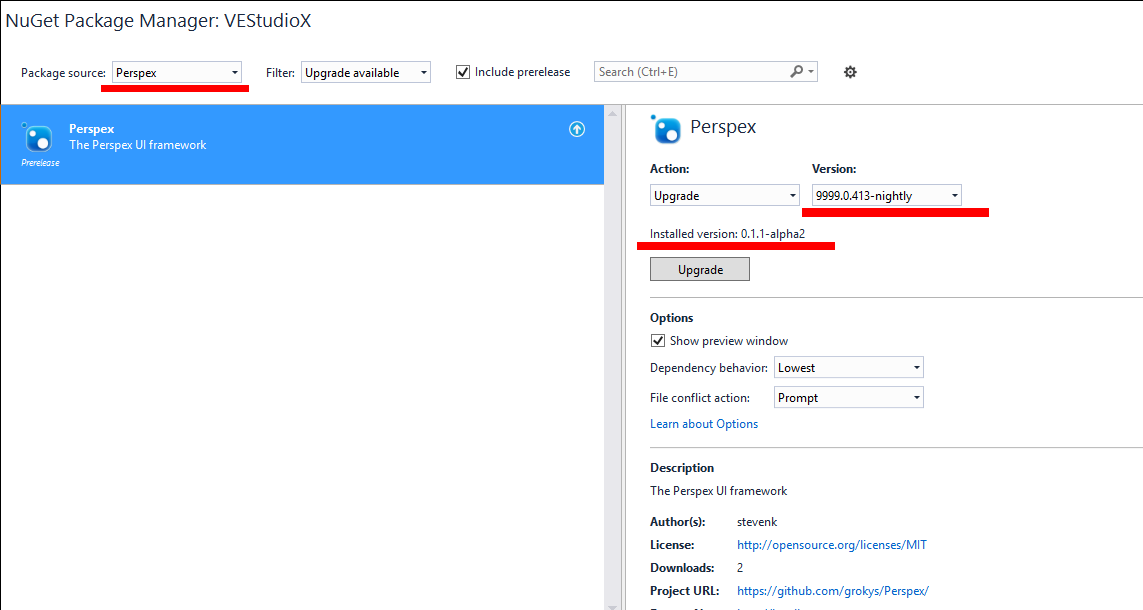This screenshot has width=1143, height=610.
Task: Expand the search options arrow
Action: click(x=811, y=72)
